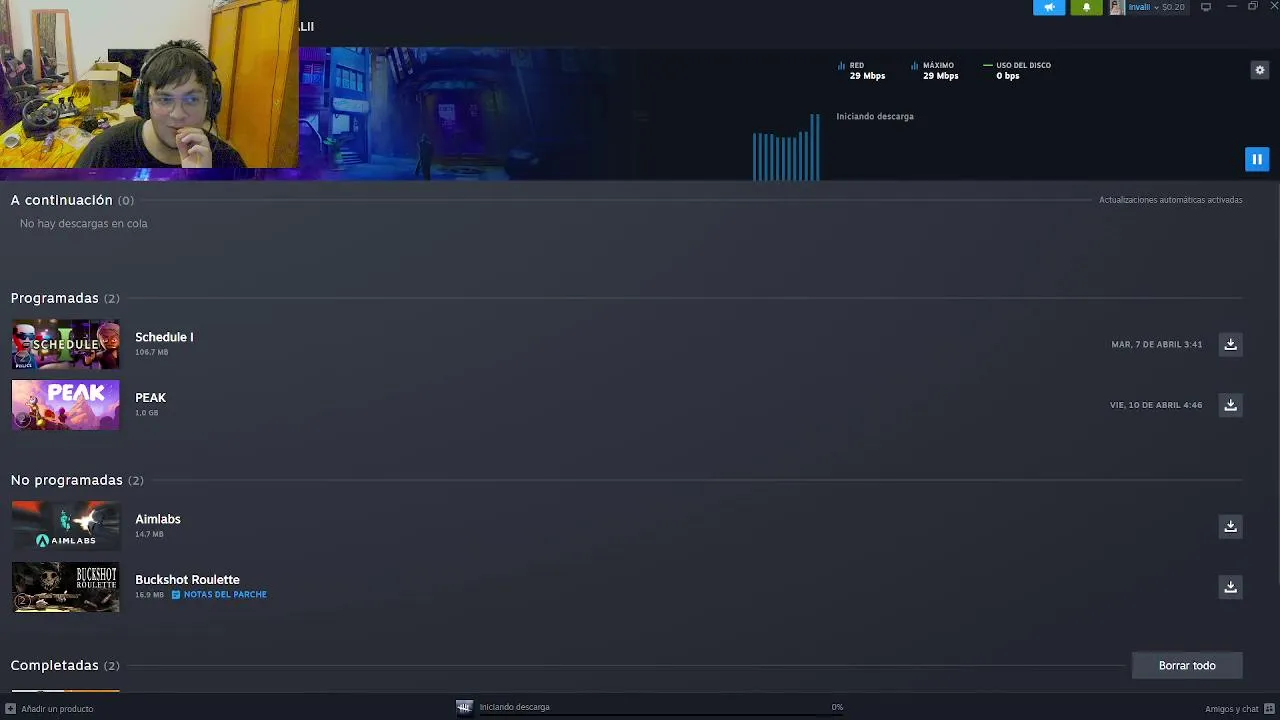Image resolution: width=1280 pixels, height=720 pixels.
Task: Click Borrar todo button
Action: pos(1187,665)
